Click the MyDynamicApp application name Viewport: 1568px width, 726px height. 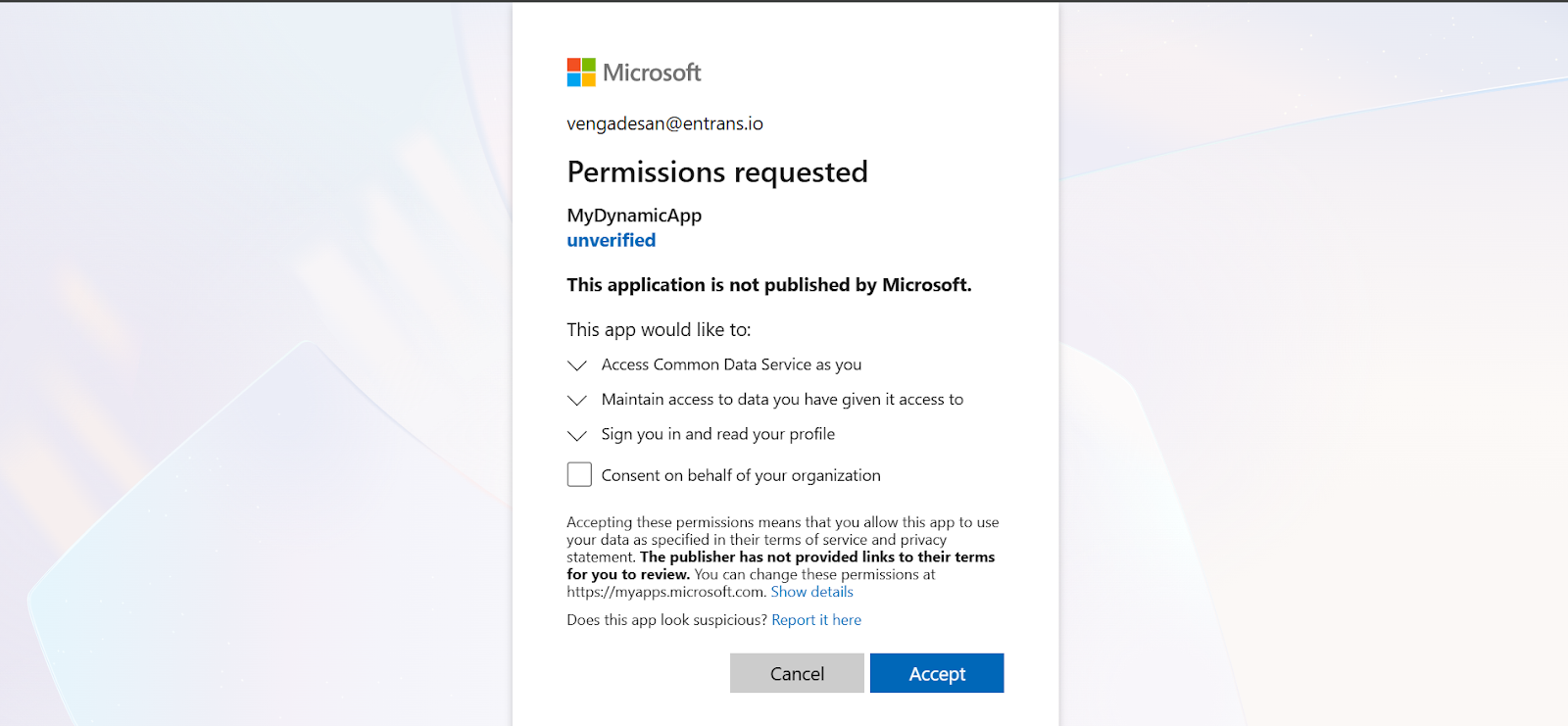[x=634, y=216]
